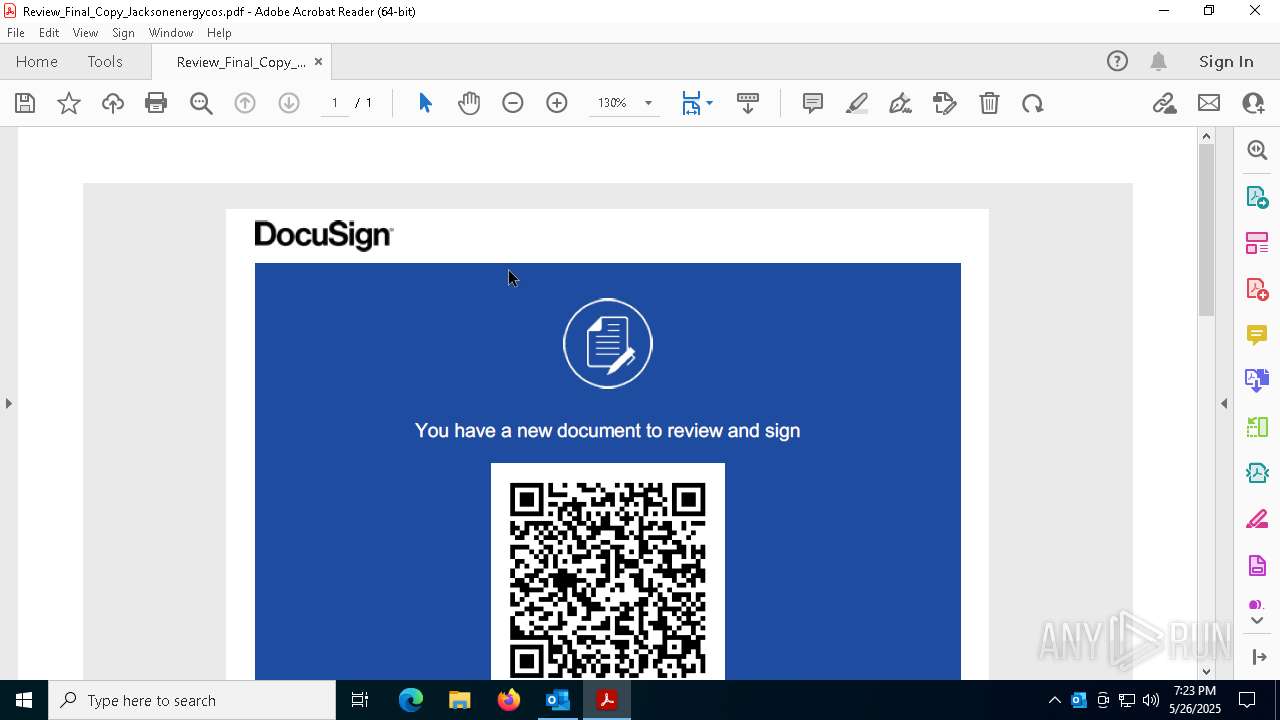The height and width of the screenshot is (720, 1280).
Task: Open the Redact pen tool in right pane
Action: tap(1257, 520)
